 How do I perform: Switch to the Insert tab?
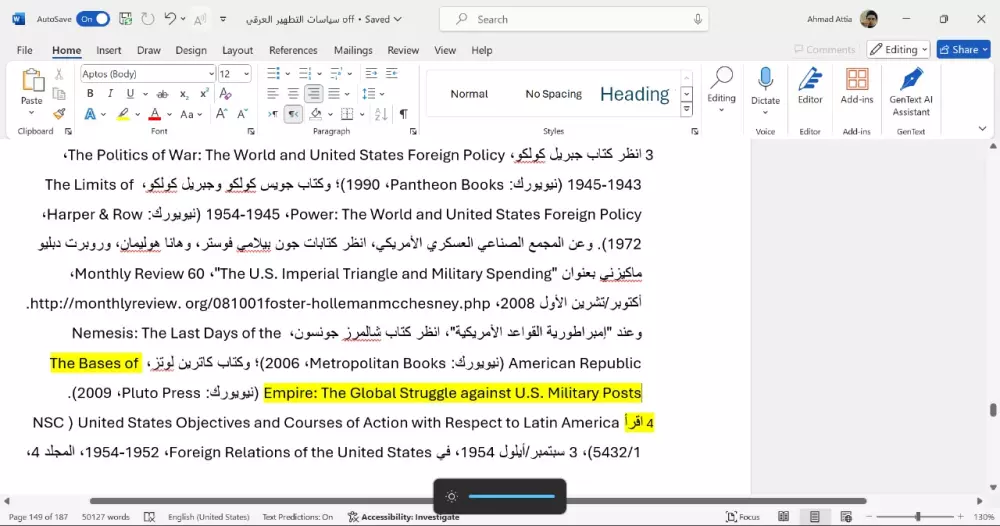[108, 50]
